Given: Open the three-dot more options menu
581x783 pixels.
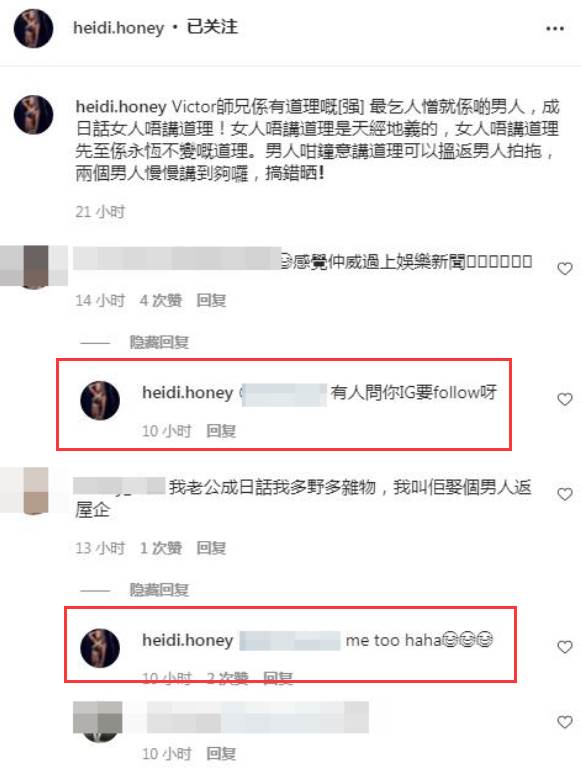Looking at the screenshot, I should click(555, 28).
